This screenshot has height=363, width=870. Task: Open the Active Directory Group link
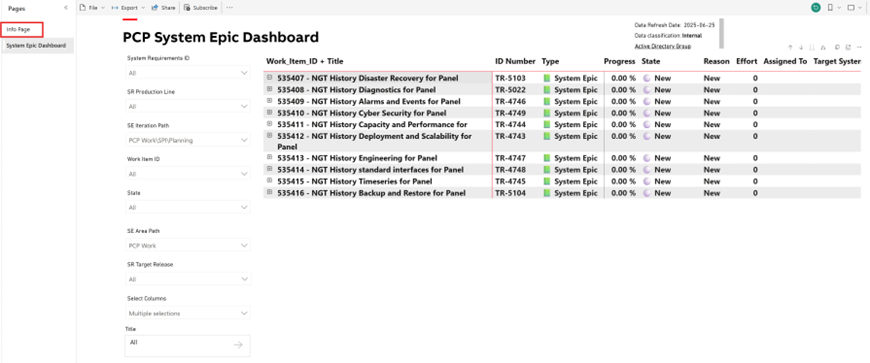point(662,46)
